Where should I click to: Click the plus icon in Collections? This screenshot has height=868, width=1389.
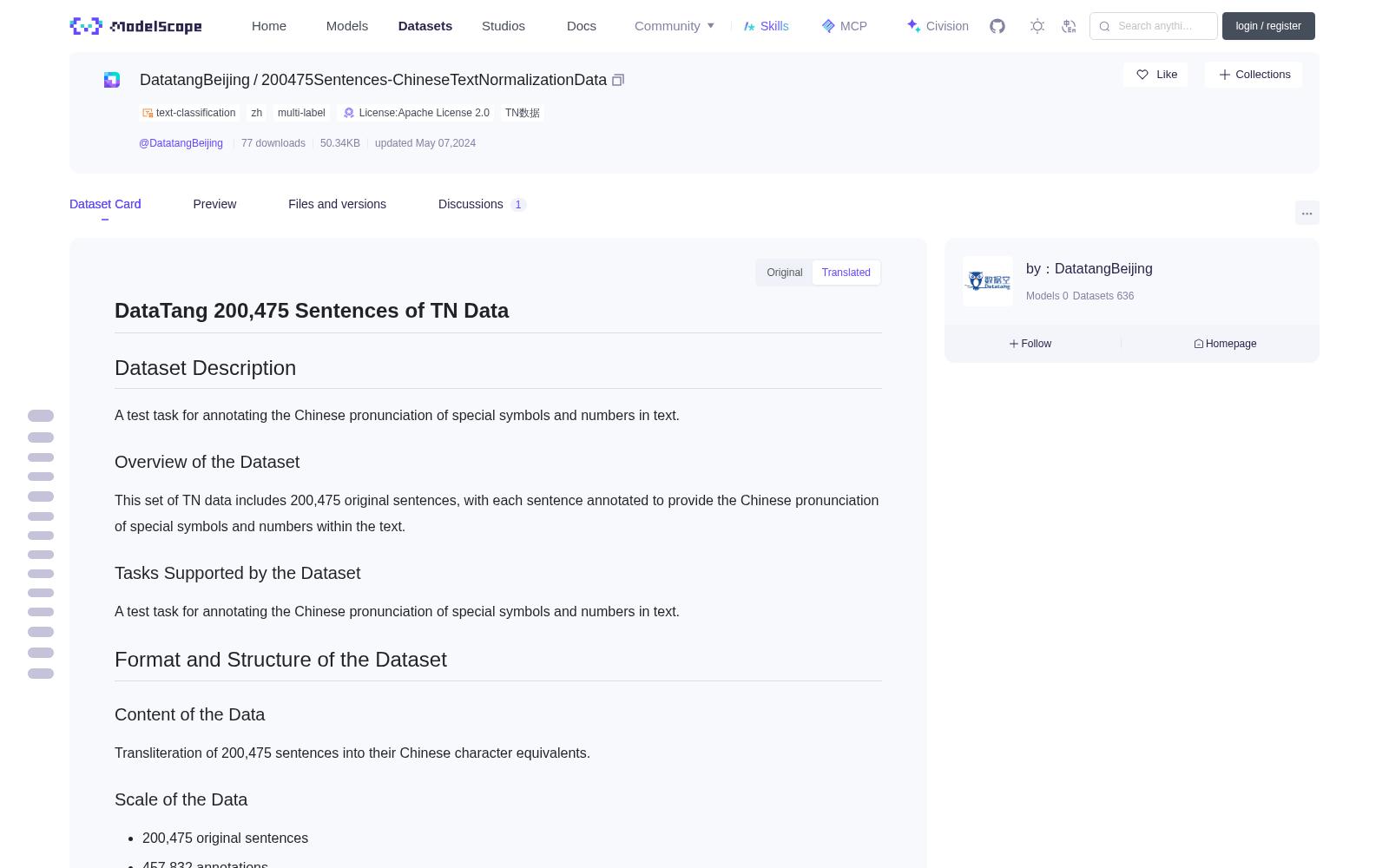pyautogui.click(x=1225, y=75)
